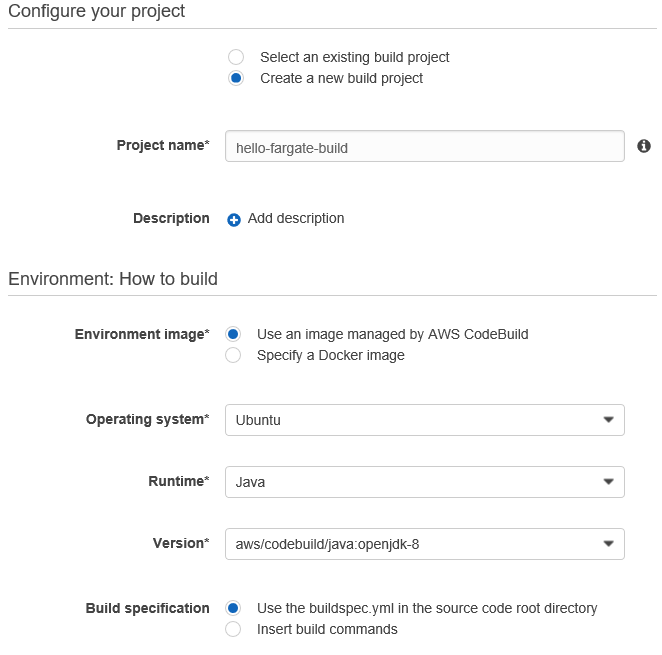The height and width of the screenshot is (655, 662).
Task: Click the 'Select an existing build project' label
Action: 354,58
